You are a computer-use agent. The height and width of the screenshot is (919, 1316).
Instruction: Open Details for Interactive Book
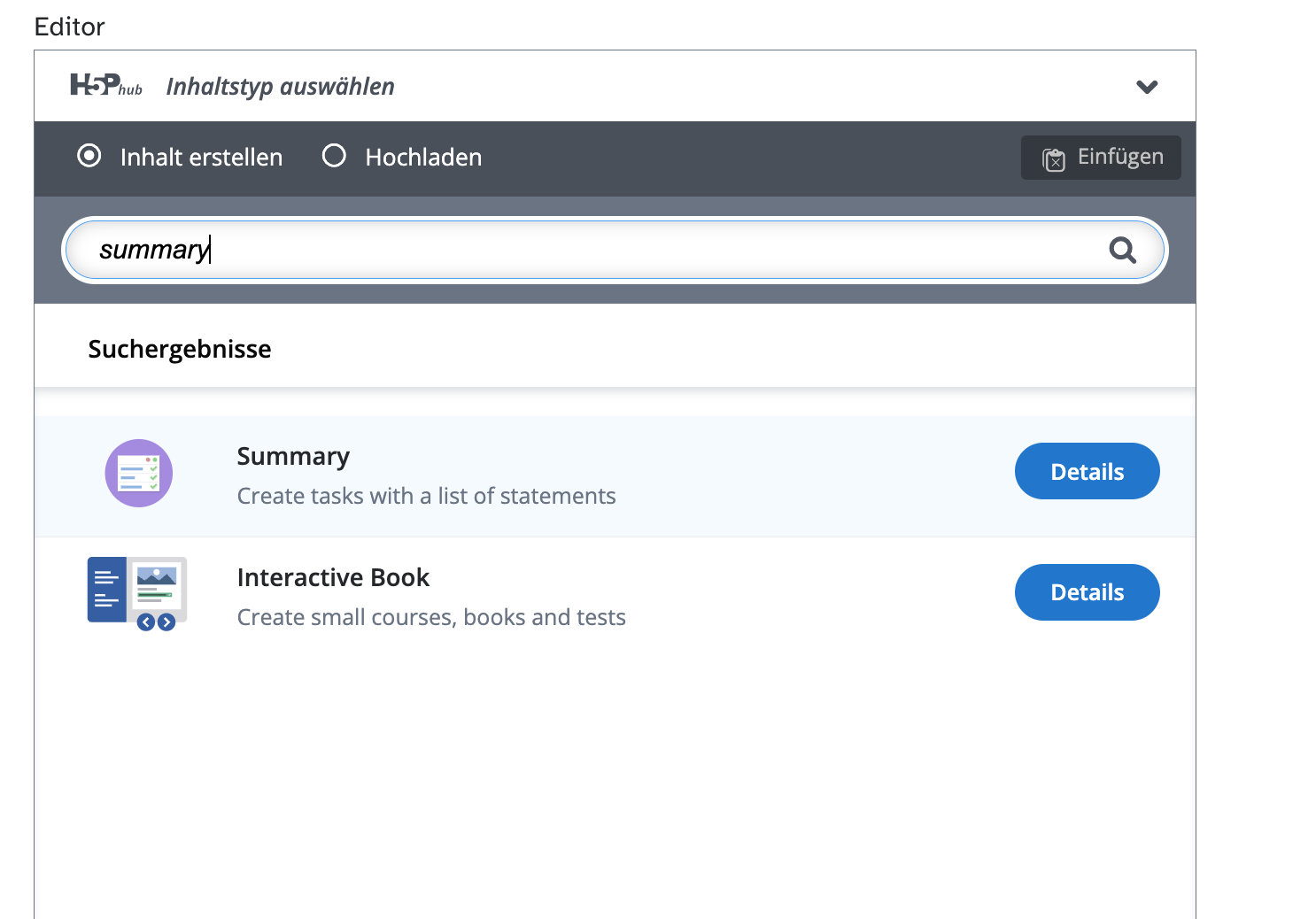1087,592
